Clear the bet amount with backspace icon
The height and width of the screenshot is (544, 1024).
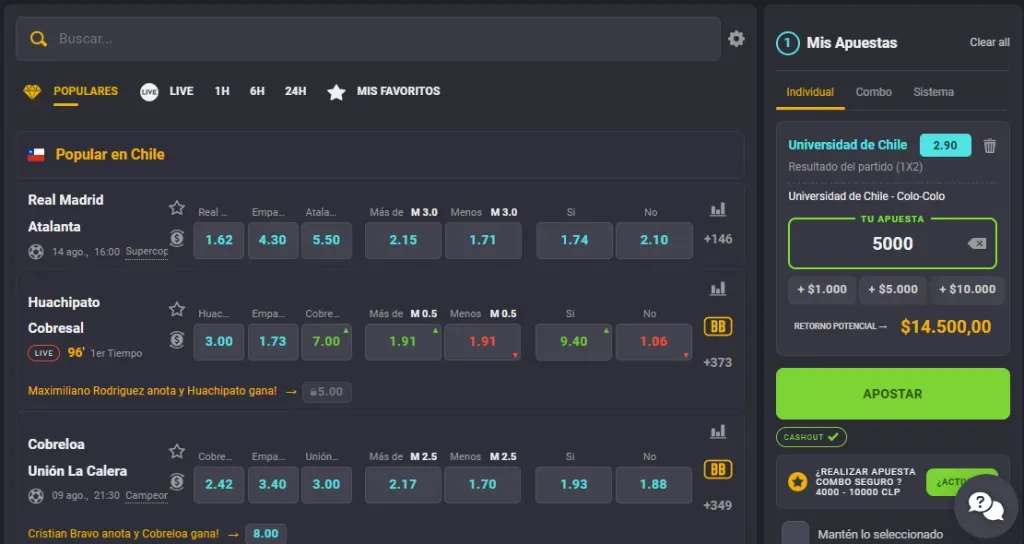[976, 244]
